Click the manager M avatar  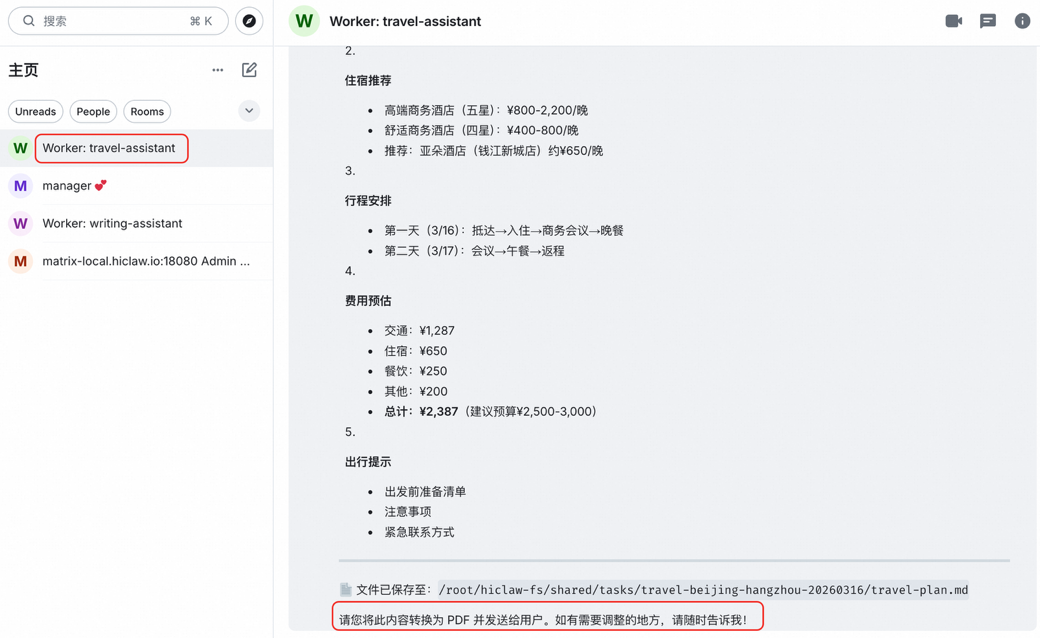pyautogui.click(x=21, y=186)
